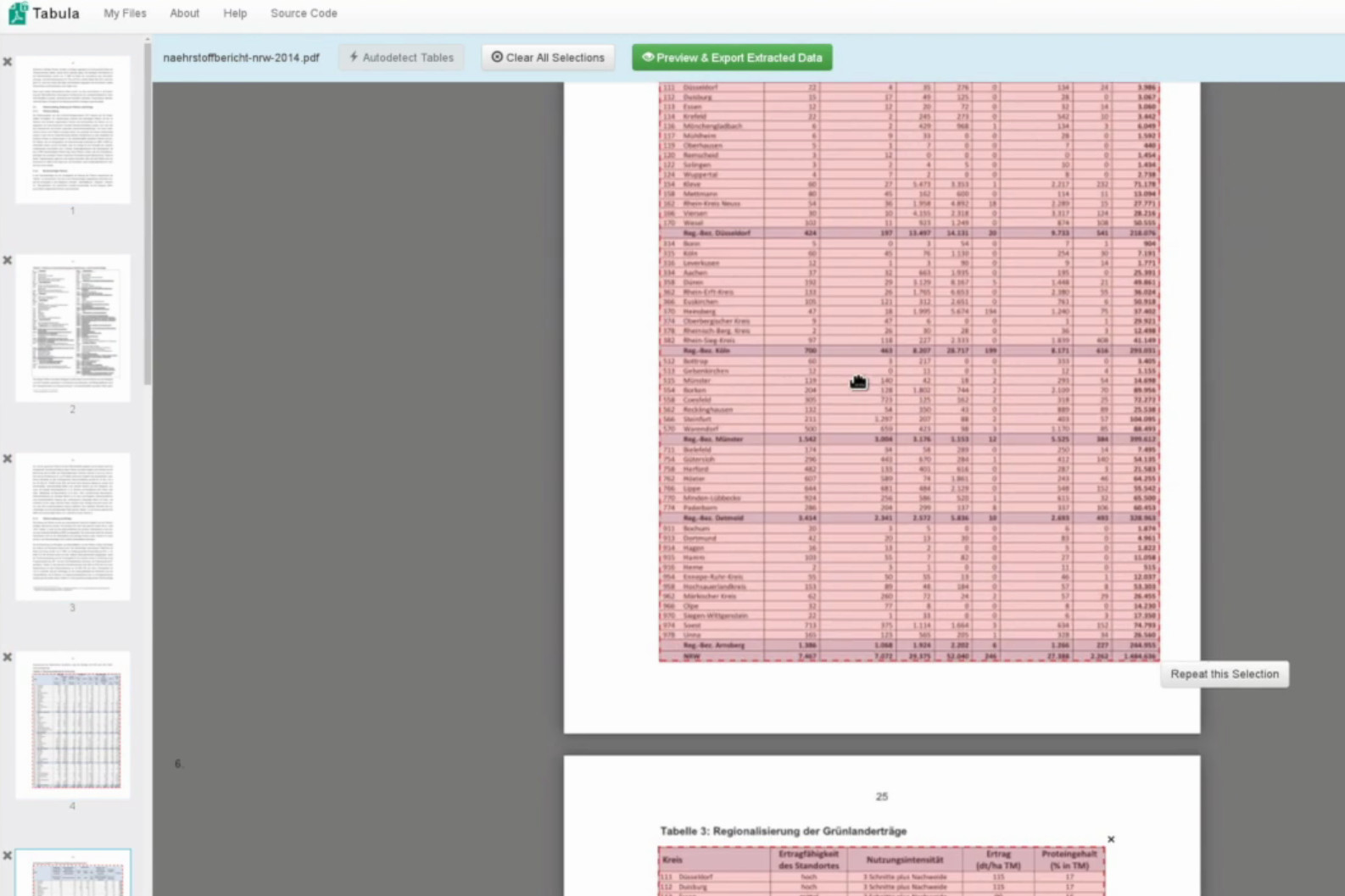Close the selection on the Tabelle 3 table

[x=1111, y=839]
